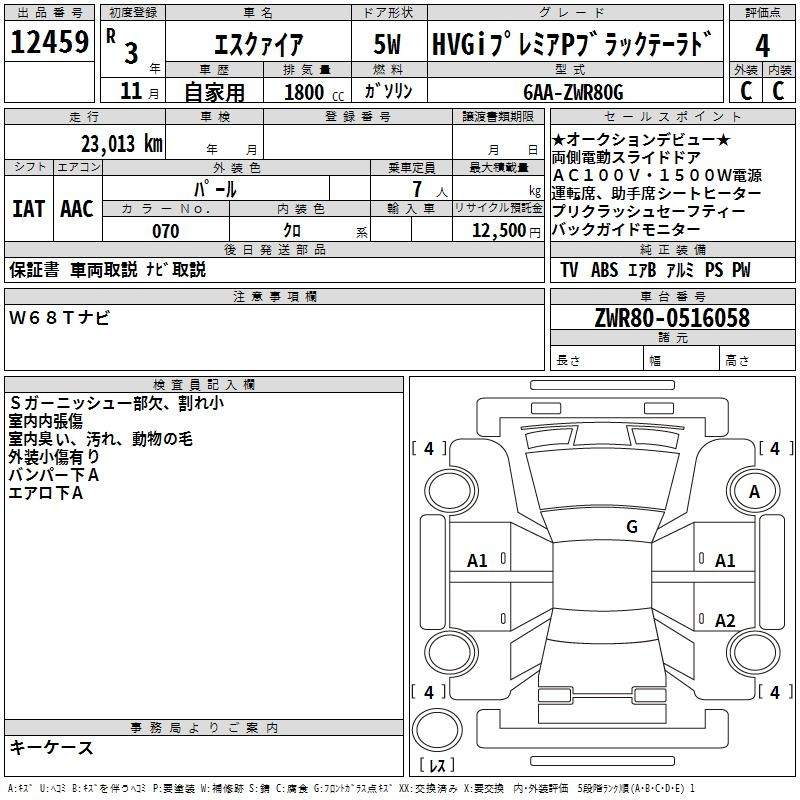This screenshot has width=800, height=800.
Task: Click A mark on the wheel
Action: (754, 492)
